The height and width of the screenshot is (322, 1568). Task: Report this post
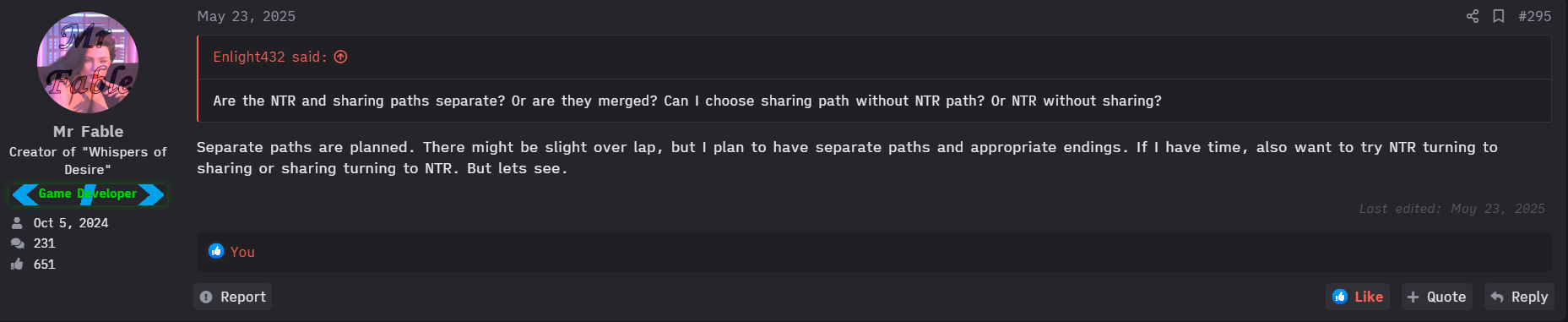click(233, 297)
